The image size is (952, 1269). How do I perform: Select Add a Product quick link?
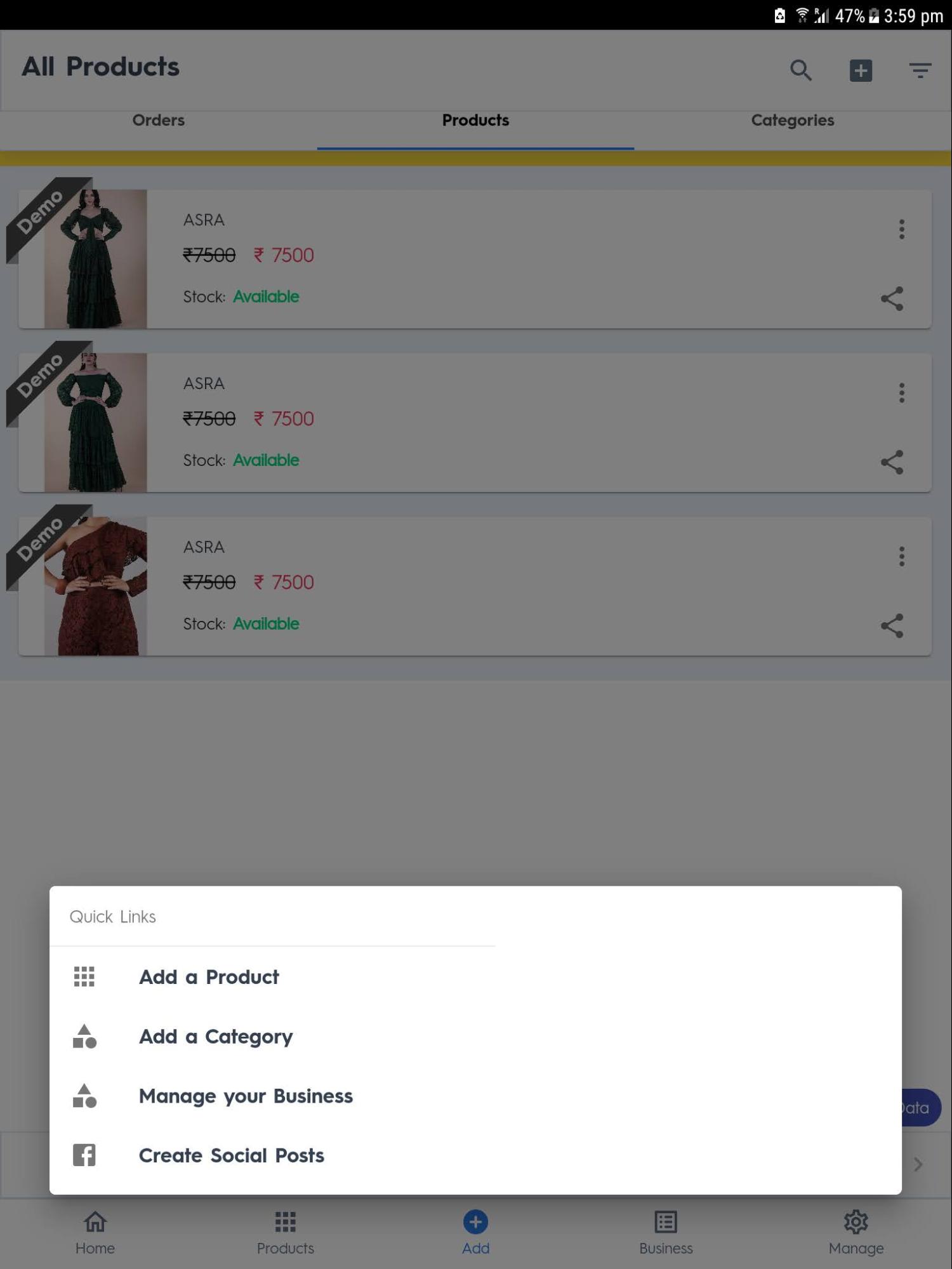tap(209, 977)
